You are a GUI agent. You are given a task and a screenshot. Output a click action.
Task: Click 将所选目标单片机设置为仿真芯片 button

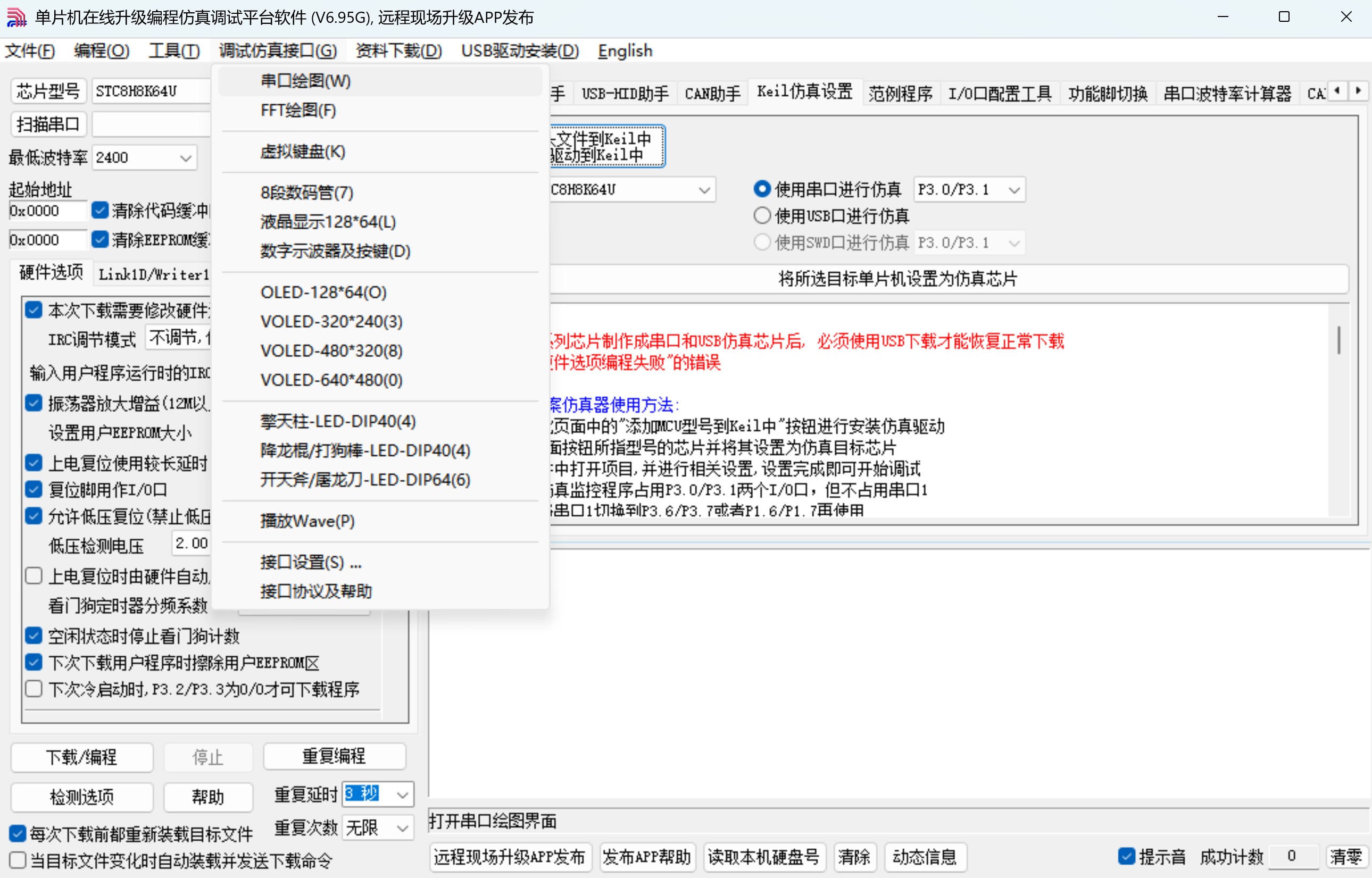[x=897, y=279]
